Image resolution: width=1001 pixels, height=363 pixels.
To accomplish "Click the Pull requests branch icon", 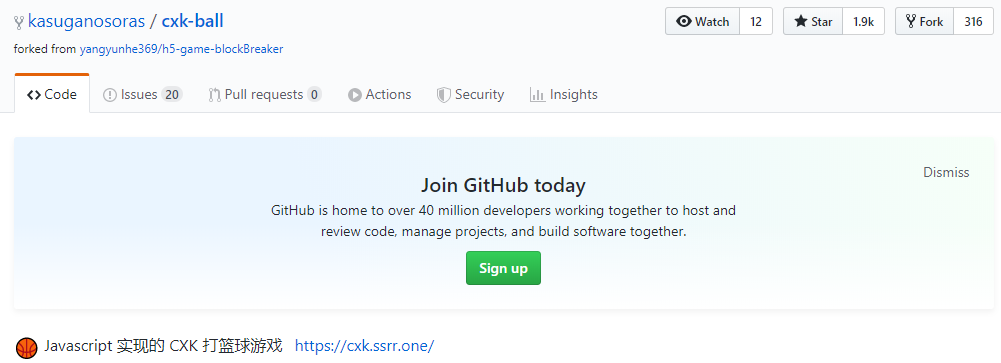I will pyautogui.click(x=214, y=95).
